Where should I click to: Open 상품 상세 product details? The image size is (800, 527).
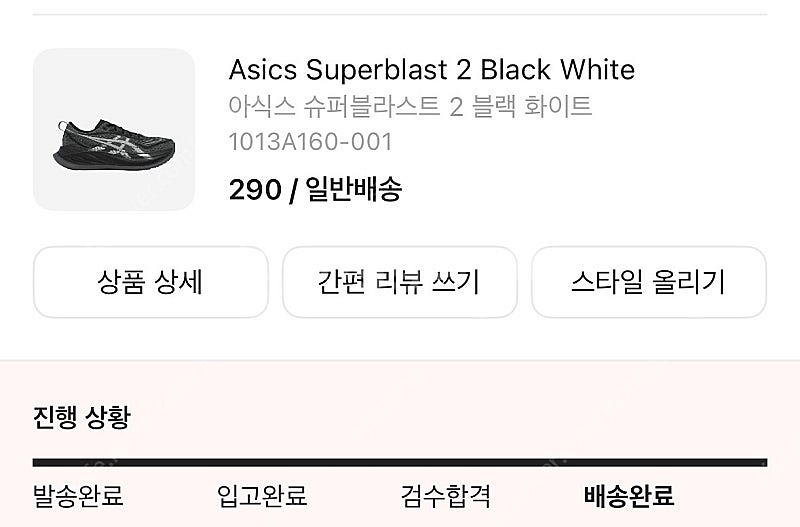(151, 282)
